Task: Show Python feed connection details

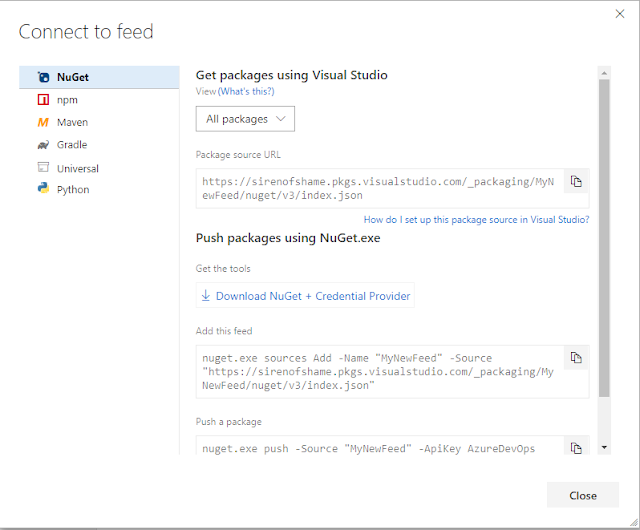Action: tap(99, 189)
